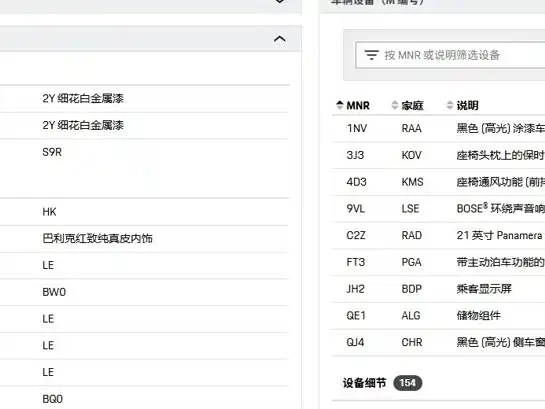This screenshot has width=545, height=409.
Task: Select the 3J3 KOV row
Action: point(438,155)
